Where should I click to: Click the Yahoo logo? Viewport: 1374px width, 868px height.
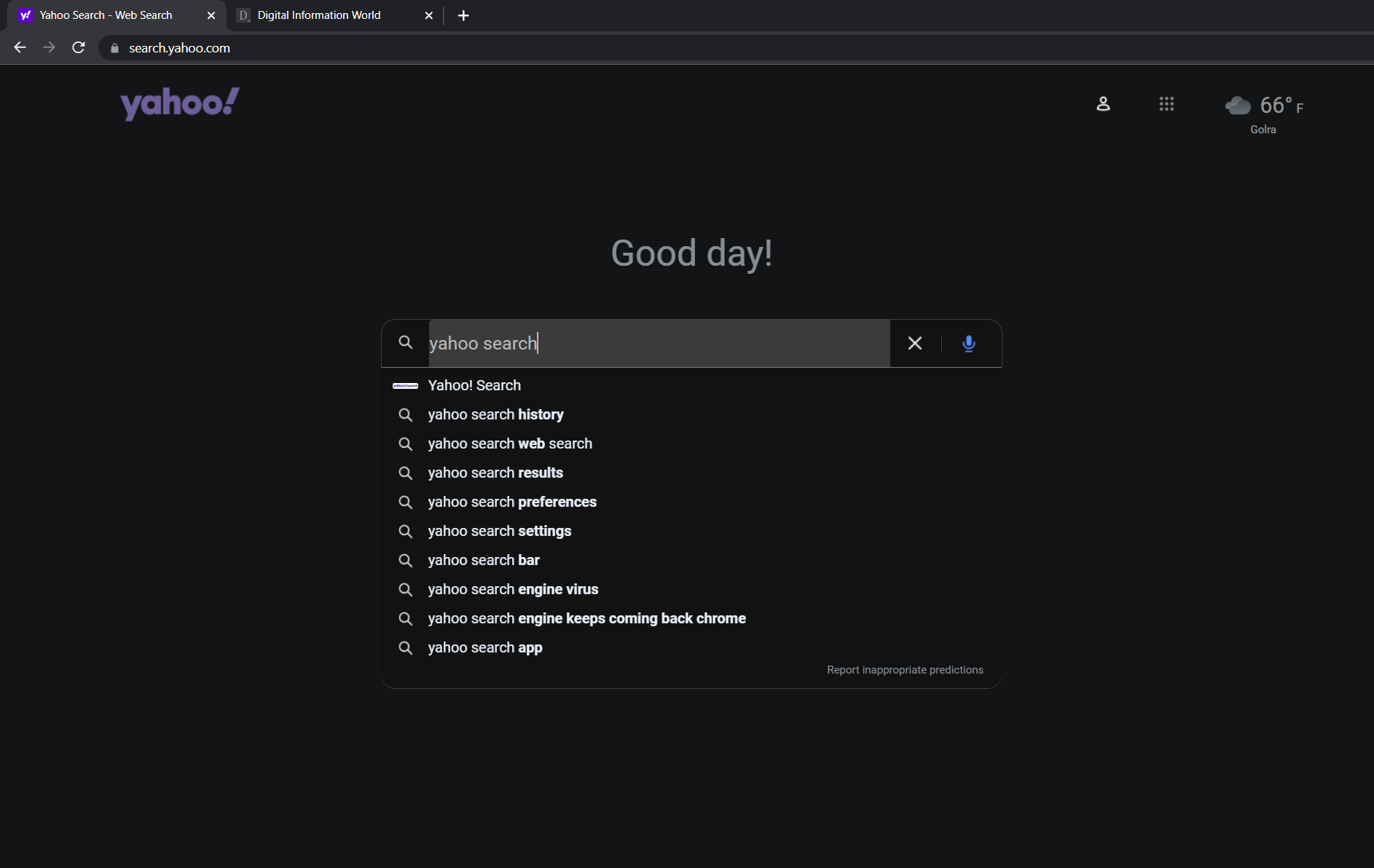point(180,103)
